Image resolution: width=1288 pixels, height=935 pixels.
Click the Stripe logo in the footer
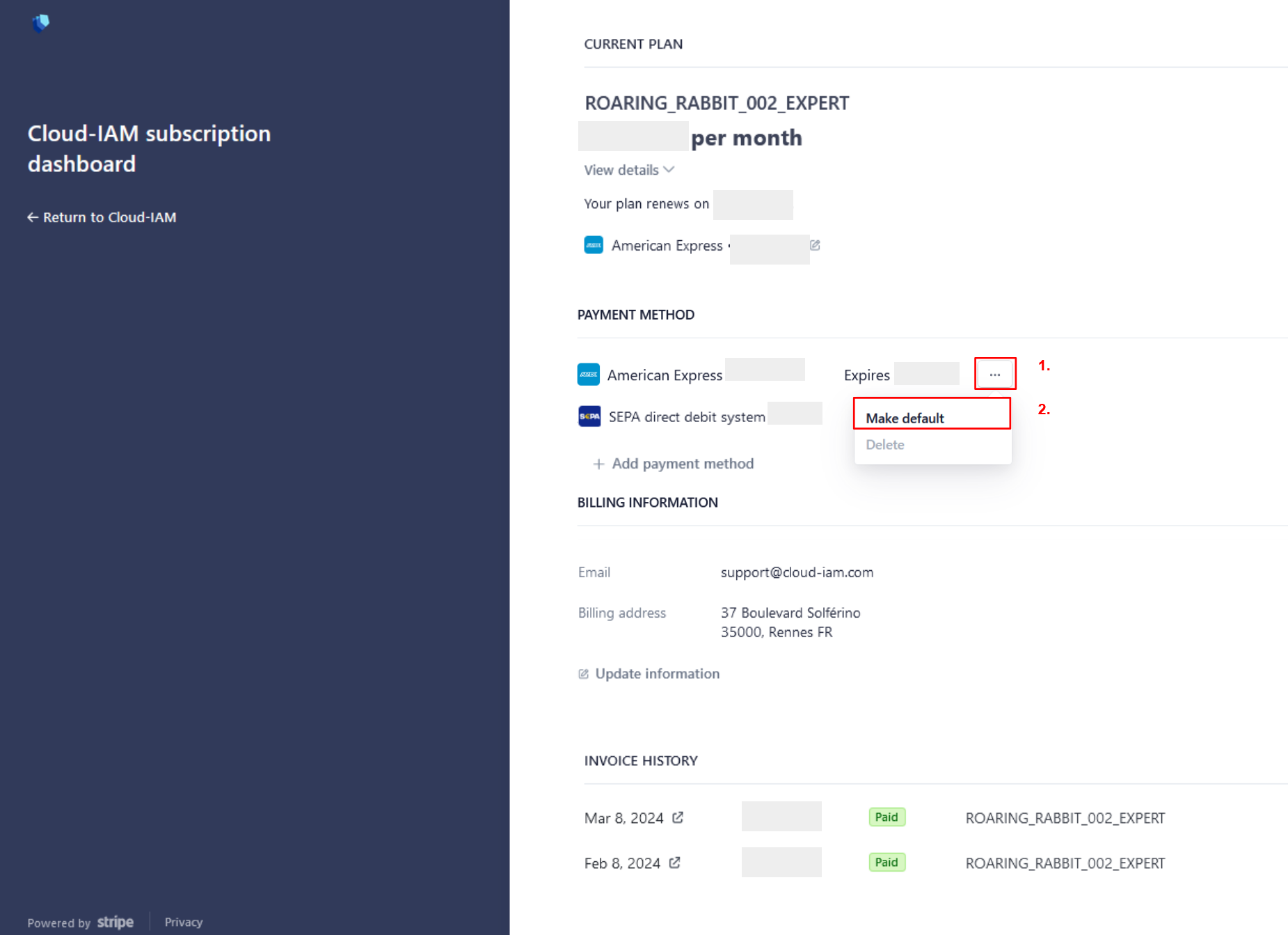pyautogui.click(x=116, y=922)
